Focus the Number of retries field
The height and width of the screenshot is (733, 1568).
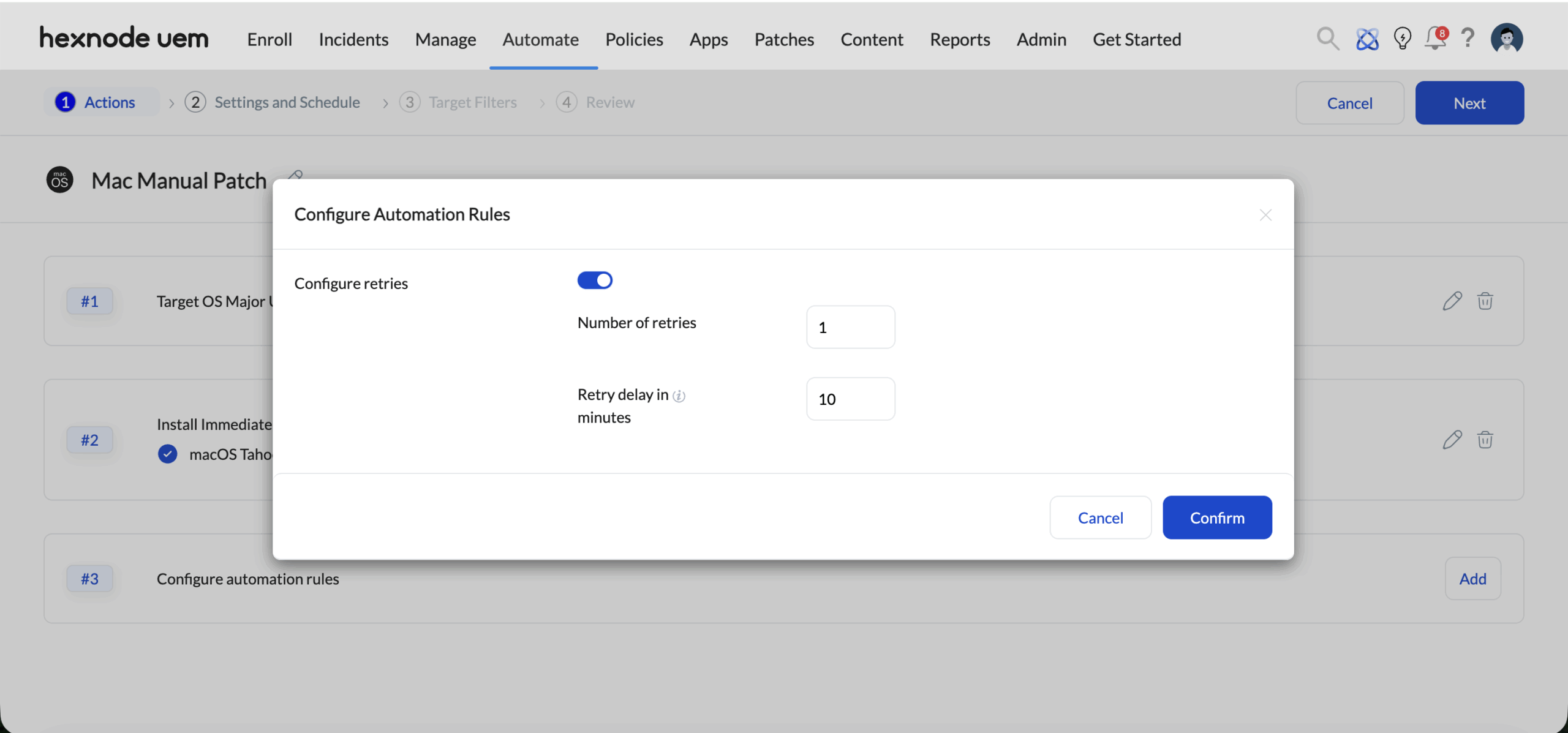click(850, 327)
